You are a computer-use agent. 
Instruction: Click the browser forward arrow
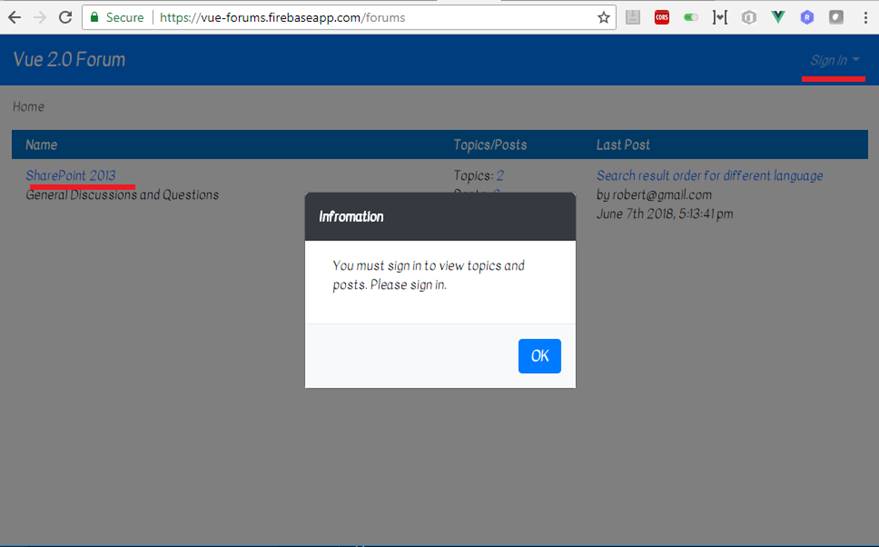pyautogui.click(x=39, y=17)
